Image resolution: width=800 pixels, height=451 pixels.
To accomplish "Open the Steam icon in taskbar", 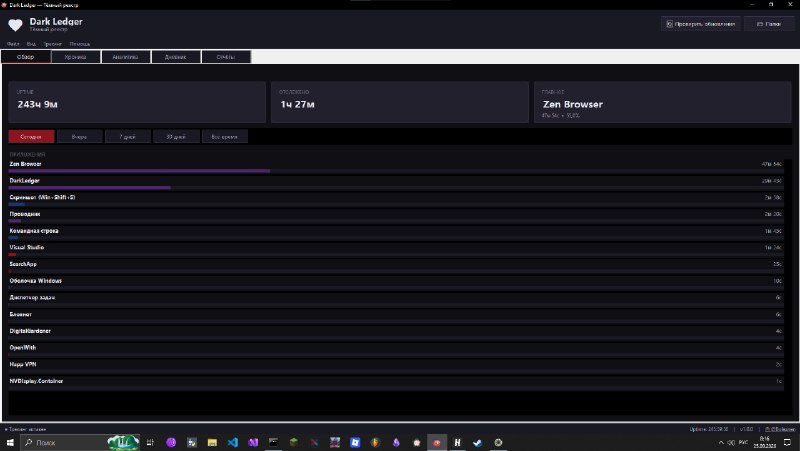I will tap(478, 442).
